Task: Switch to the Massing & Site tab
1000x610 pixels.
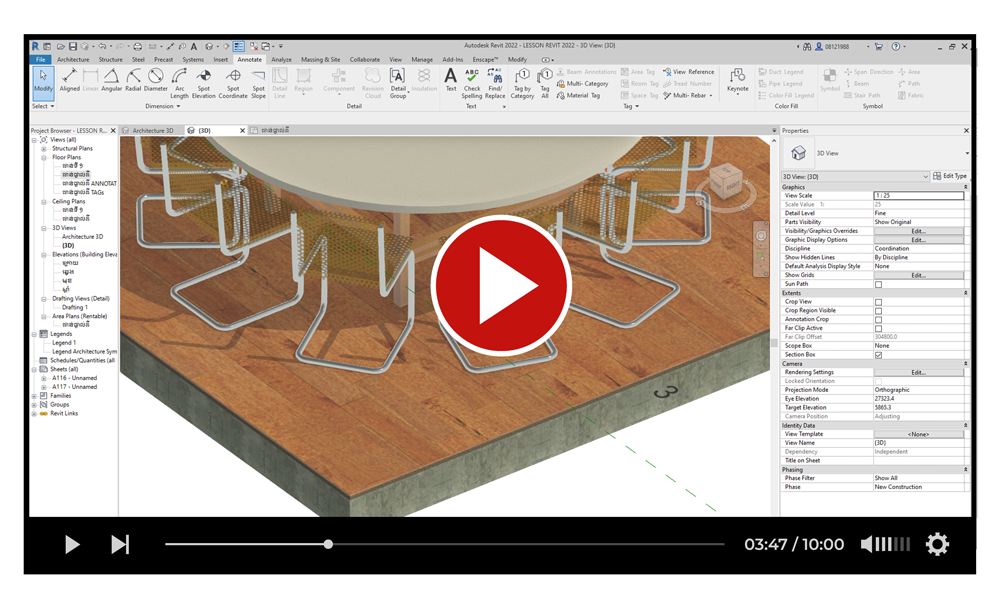Action: (x=320, y=60)
